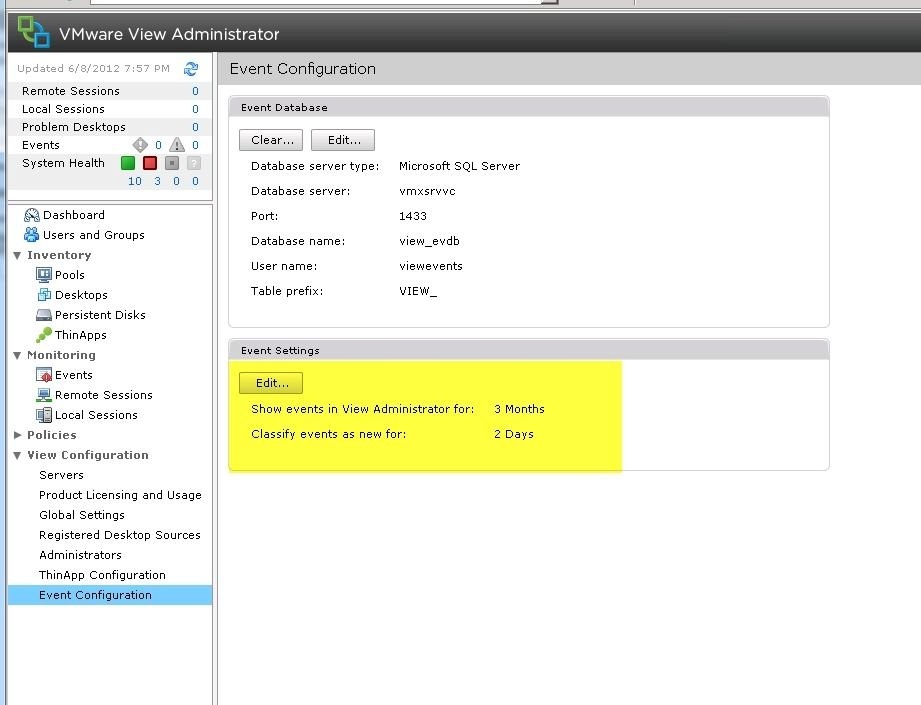Open ThinApps in Inventory
The width and height of the screenshot is (921, 705).
coord(81,335)
